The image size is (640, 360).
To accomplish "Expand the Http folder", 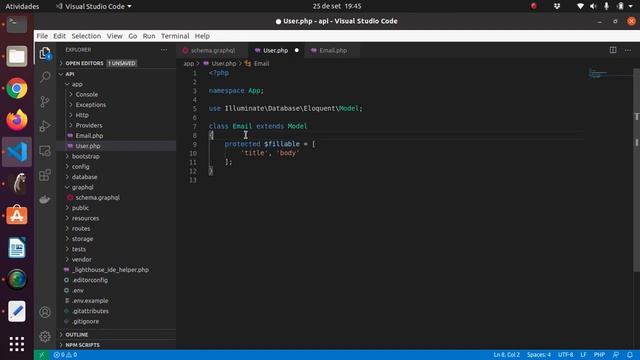I will [82, 115].
